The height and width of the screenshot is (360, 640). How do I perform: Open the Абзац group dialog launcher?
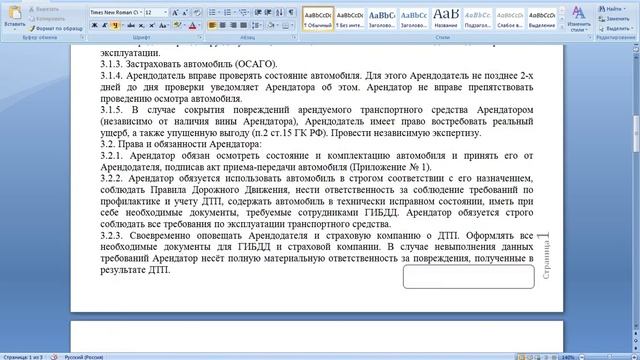(294, 37)
